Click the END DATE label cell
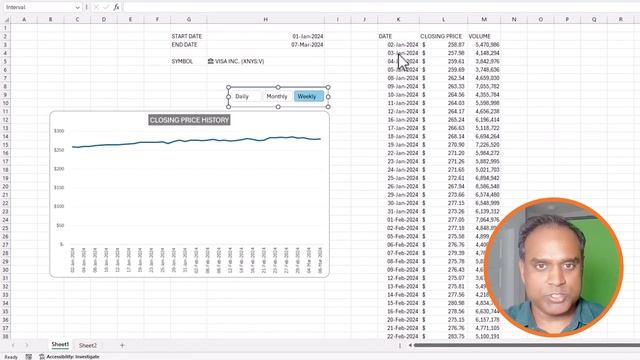Image resolution: width=640 pixels, height=360 pixels. click(184, 44)
